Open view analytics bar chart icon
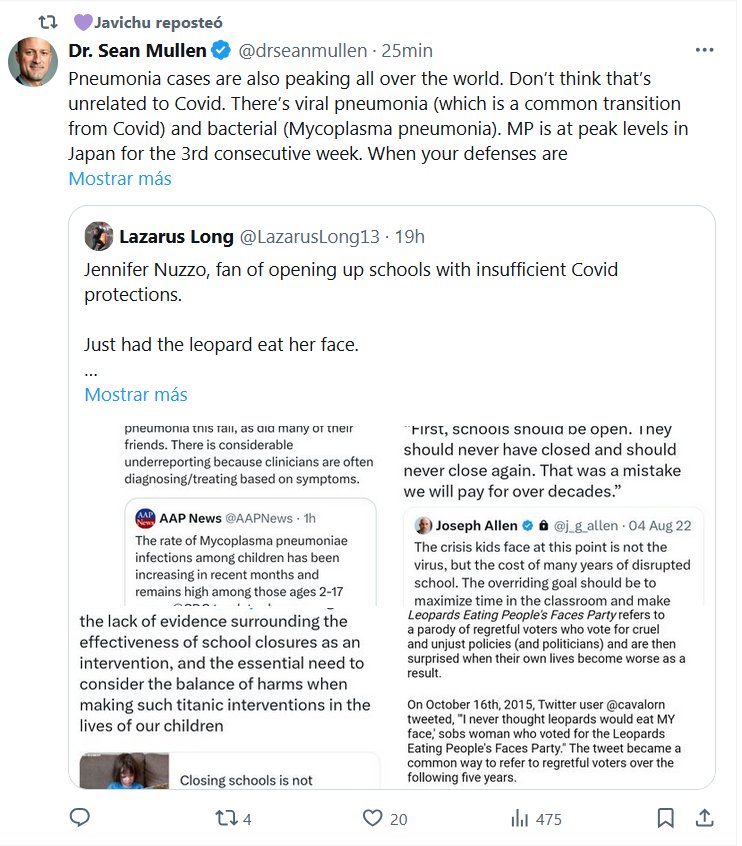 (x=520, y=818)
